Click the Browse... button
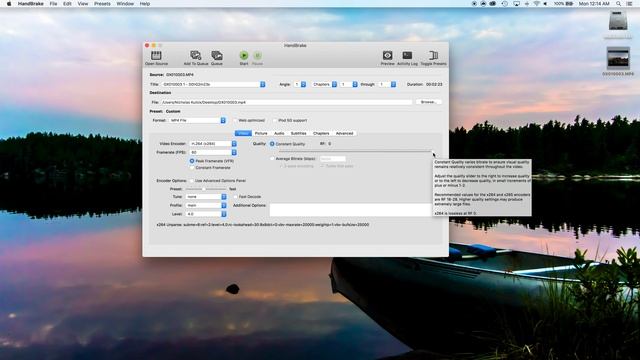The width and height of the screenshot is (640, 360). click(428, 102)
